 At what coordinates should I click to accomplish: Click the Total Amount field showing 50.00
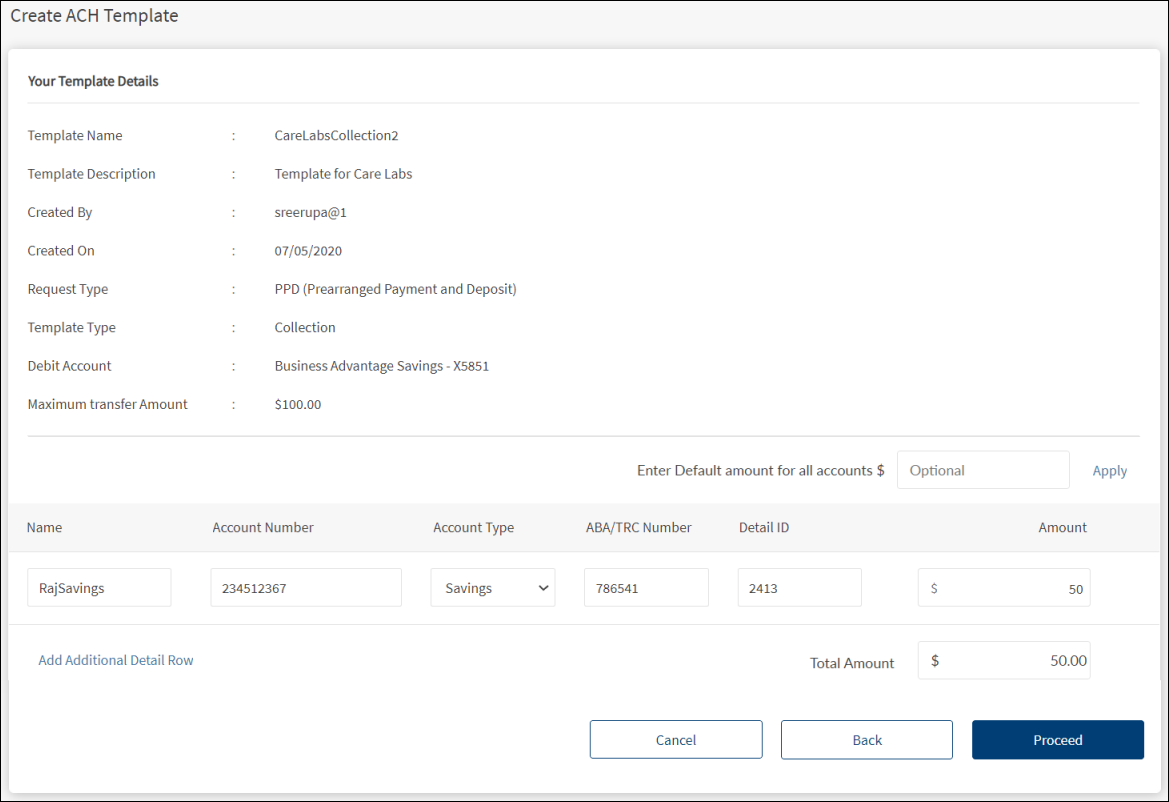(x=1004, y=661)
